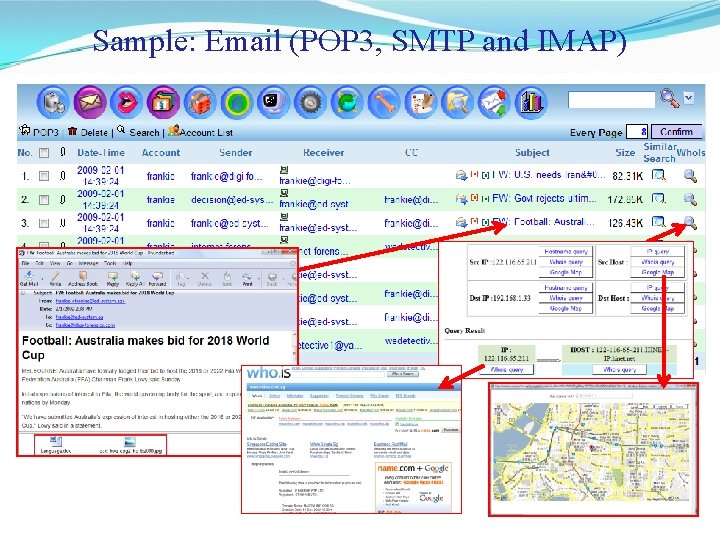Open Tools menu in Thunderbird window
The image size is (720, 540).
tap(110, 264)
